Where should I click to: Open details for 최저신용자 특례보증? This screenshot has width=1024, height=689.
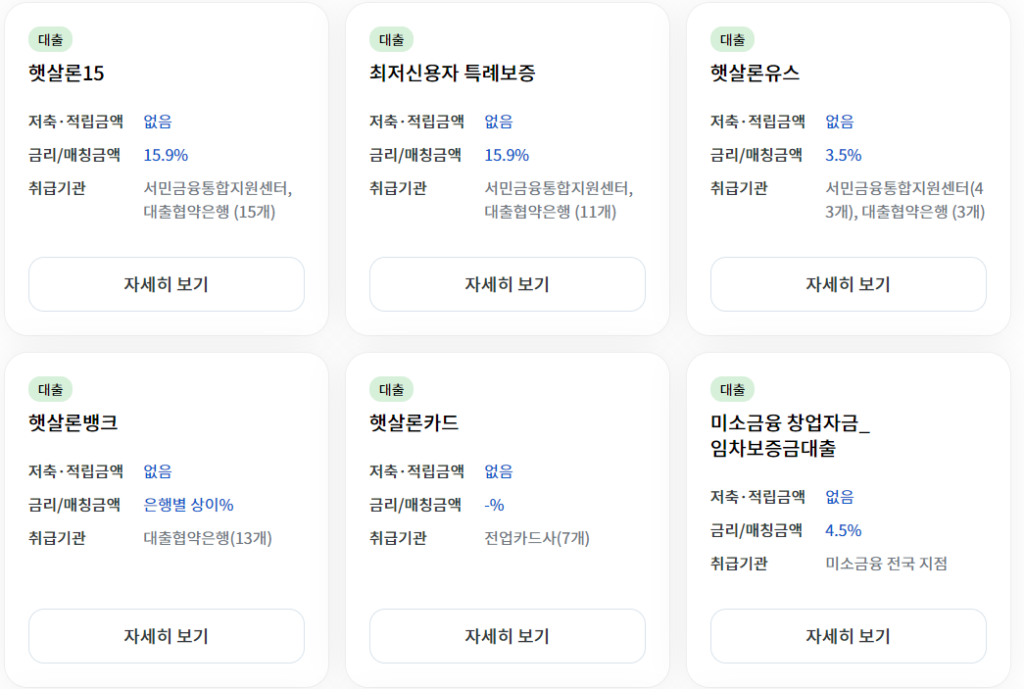tap(507, 284)
